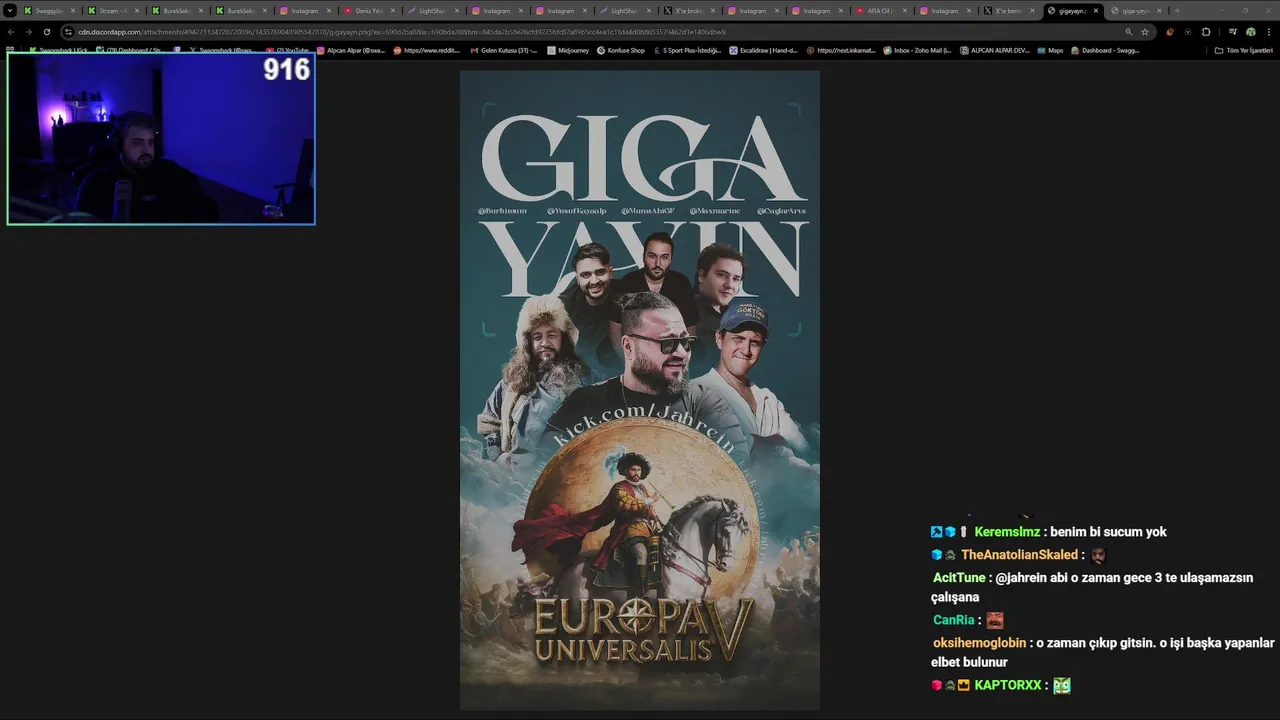Open the zoom magnifier icon in the address bar
This screenshot has width=1280, height=720.
1129,32
